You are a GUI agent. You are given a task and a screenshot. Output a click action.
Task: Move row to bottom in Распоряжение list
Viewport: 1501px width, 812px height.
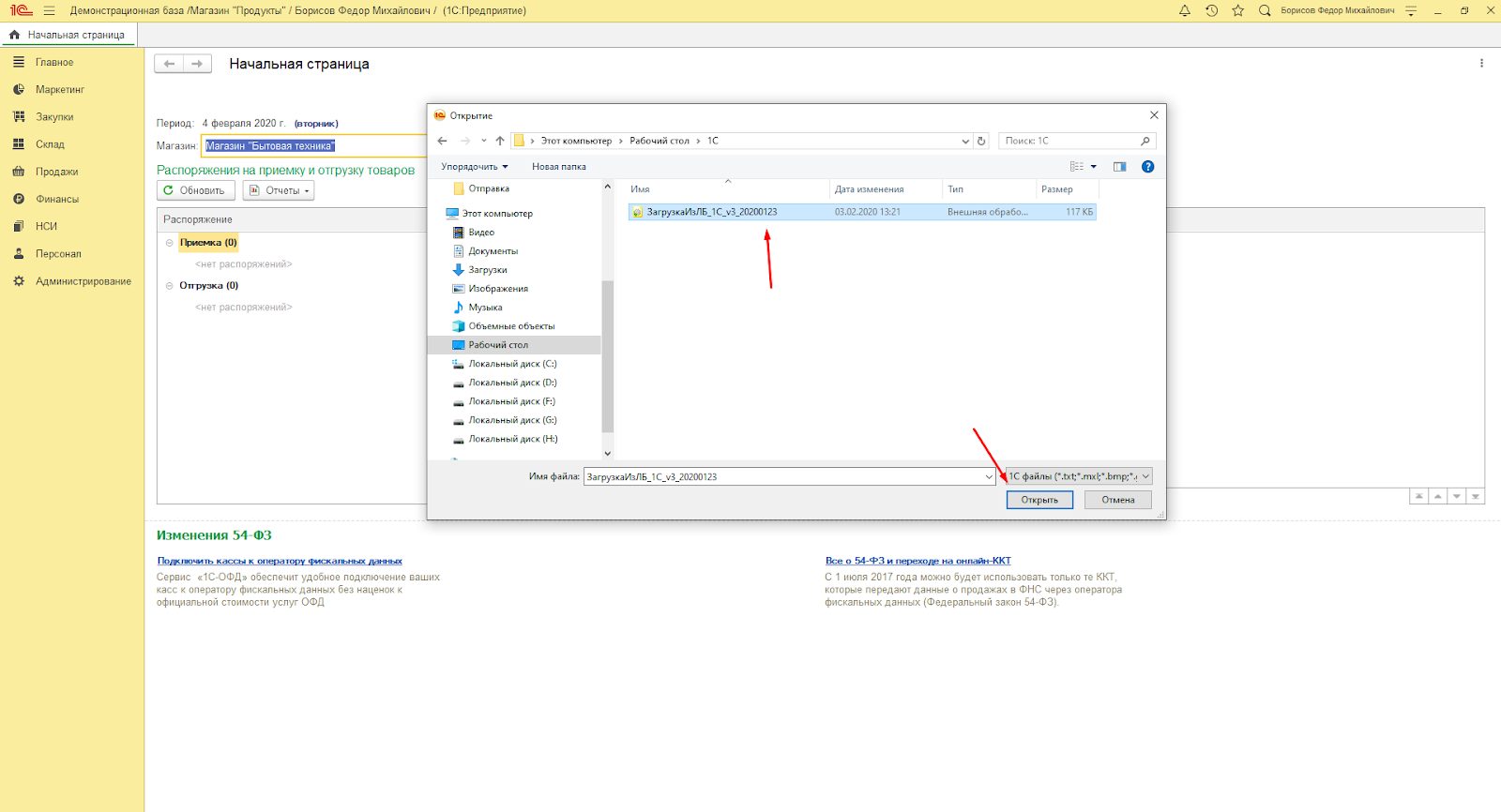(x=1475, y=496)
